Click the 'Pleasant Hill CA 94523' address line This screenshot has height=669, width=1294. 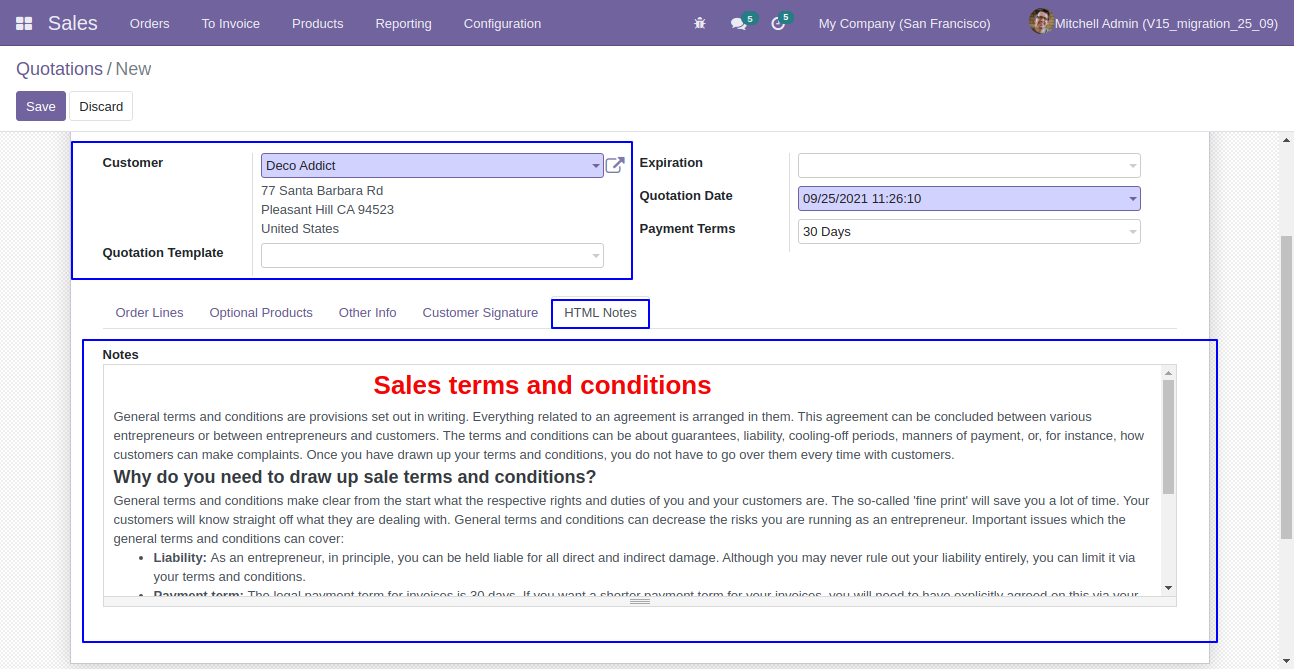tap(327, 209)
